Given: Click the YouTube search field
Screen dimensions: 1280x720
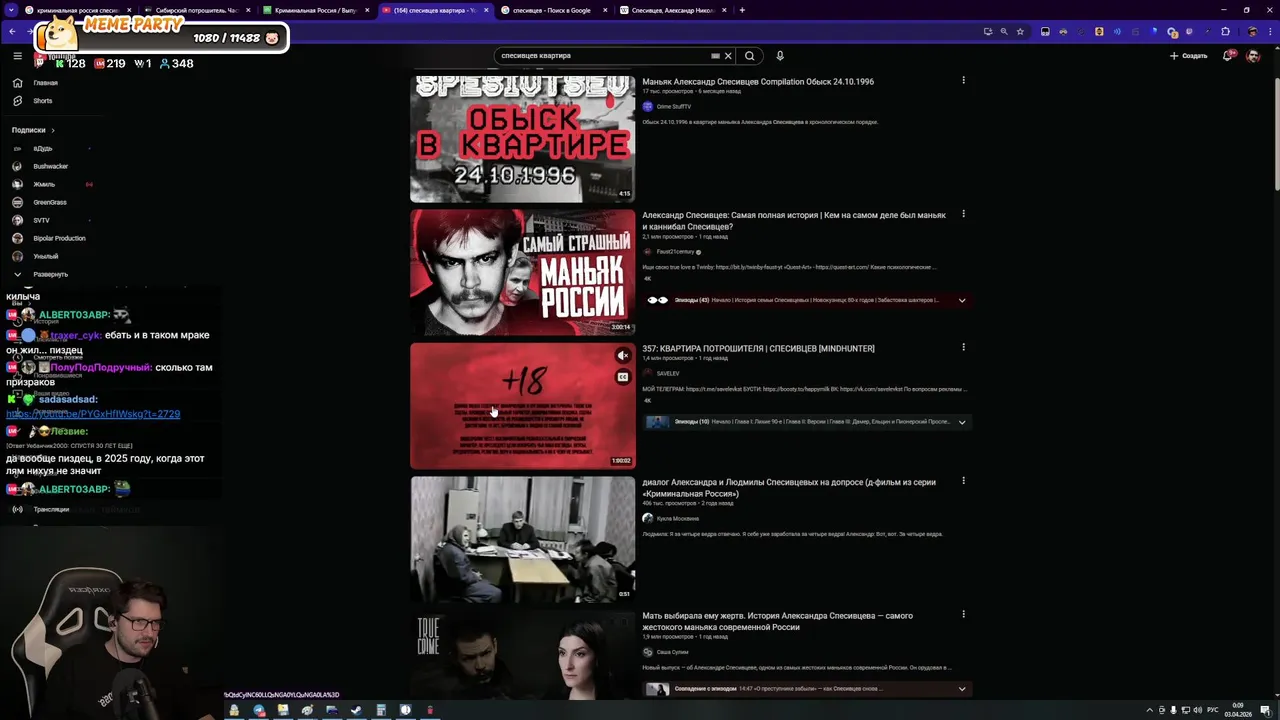Looking at the screenshot, I should coord(600,56).
